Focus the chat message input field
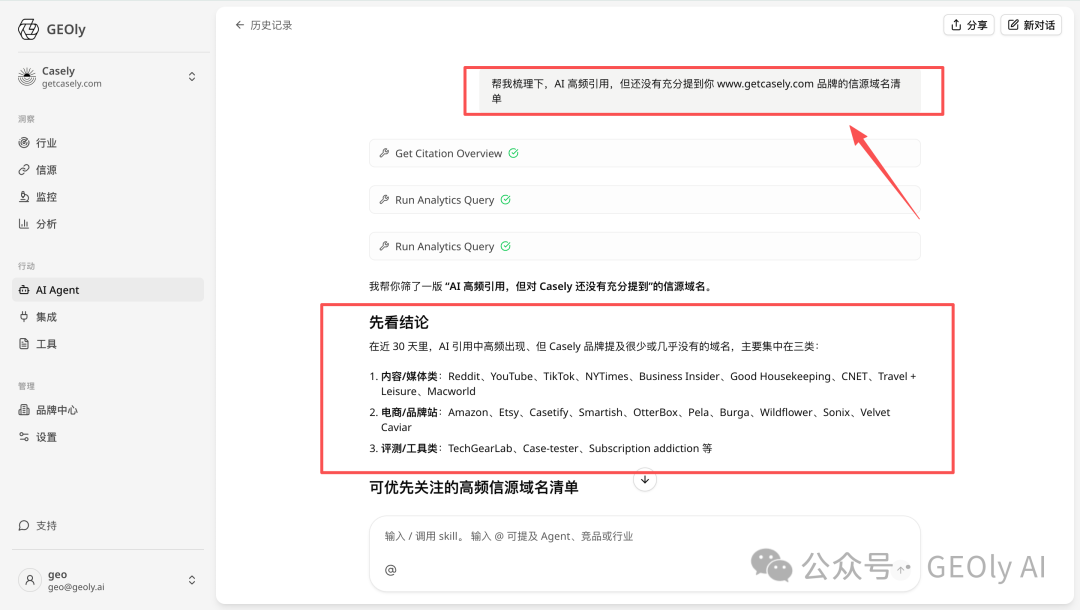This screenshot has height=610, width=1080. (x=645, y=536)
